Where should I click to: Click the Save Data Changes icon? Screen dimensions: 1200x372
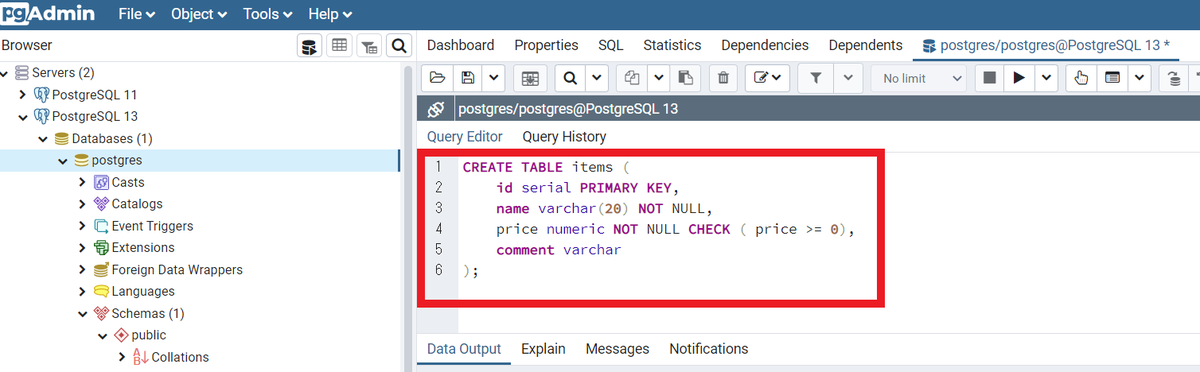point(531,78)
